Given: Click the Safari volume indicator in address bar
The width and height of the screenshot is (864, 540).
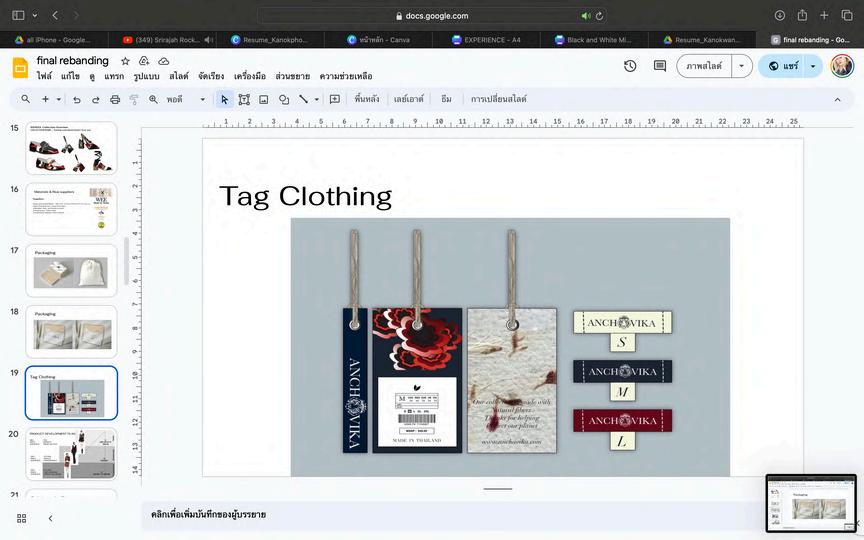Looking at the screenshot, I should click(x=586, y=16).
